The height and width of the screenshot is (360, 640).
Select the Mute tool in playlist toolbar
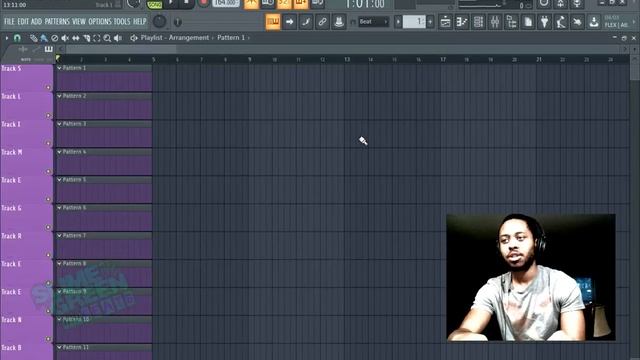click(x=65, y=38)
